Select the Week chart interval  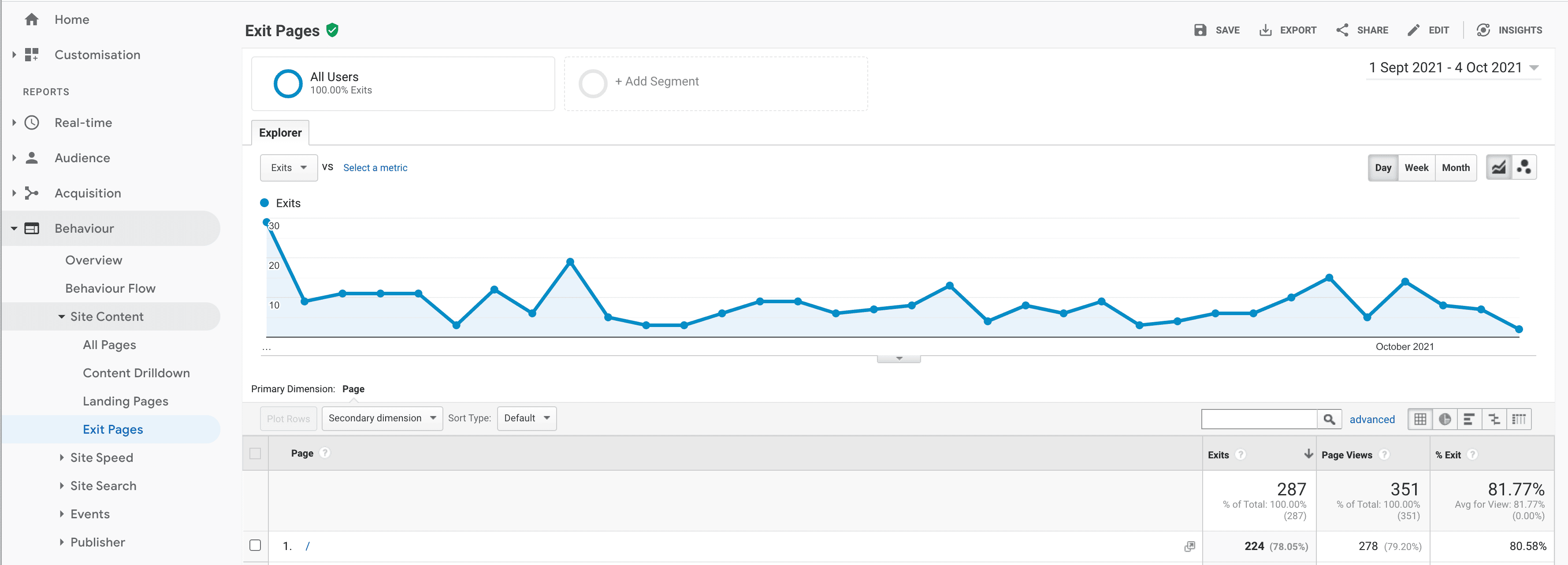pyautogui.click(x=1416, y=167)
